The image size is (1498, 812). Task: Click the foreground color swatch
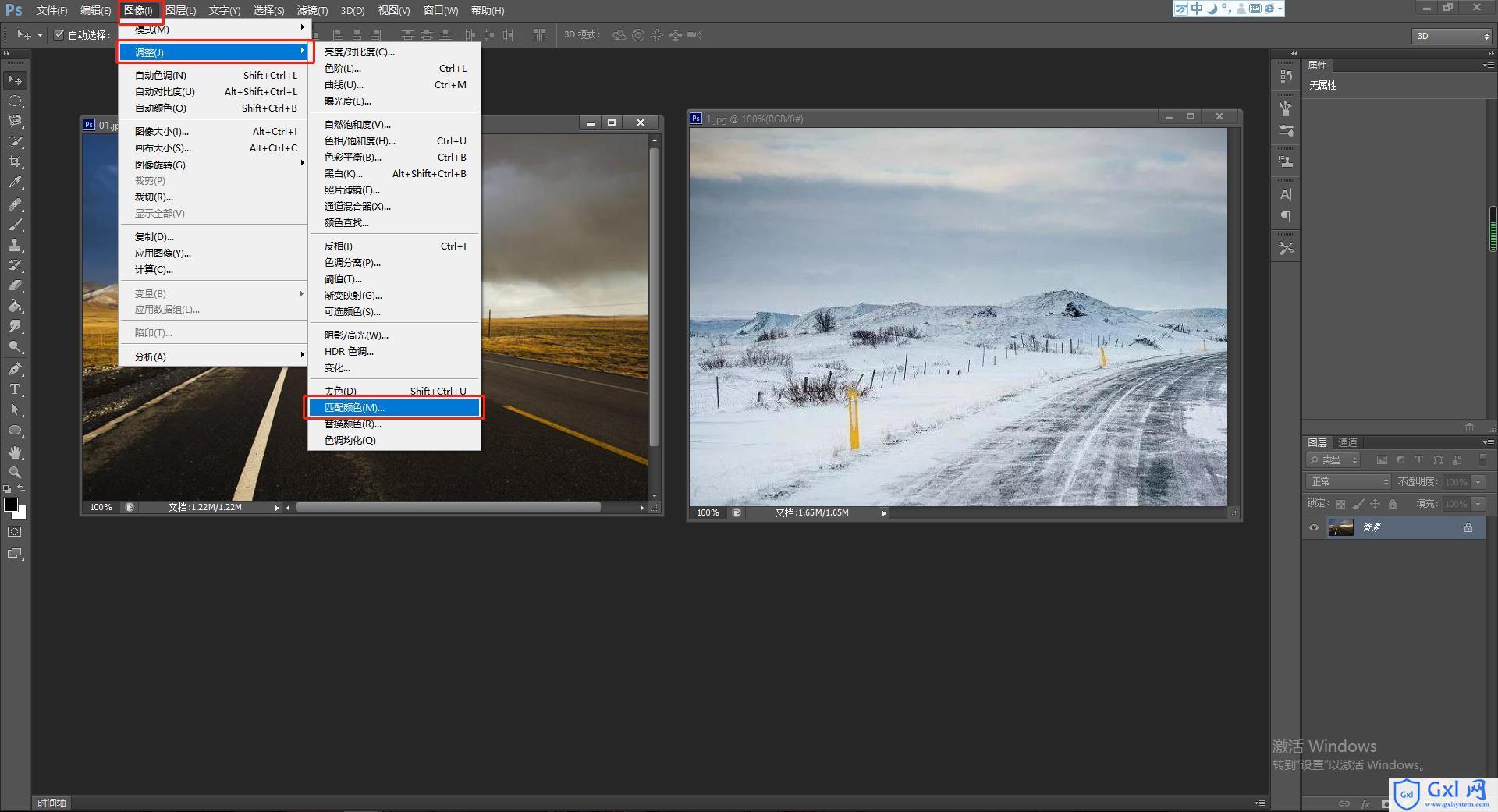(x=11, y=505)
